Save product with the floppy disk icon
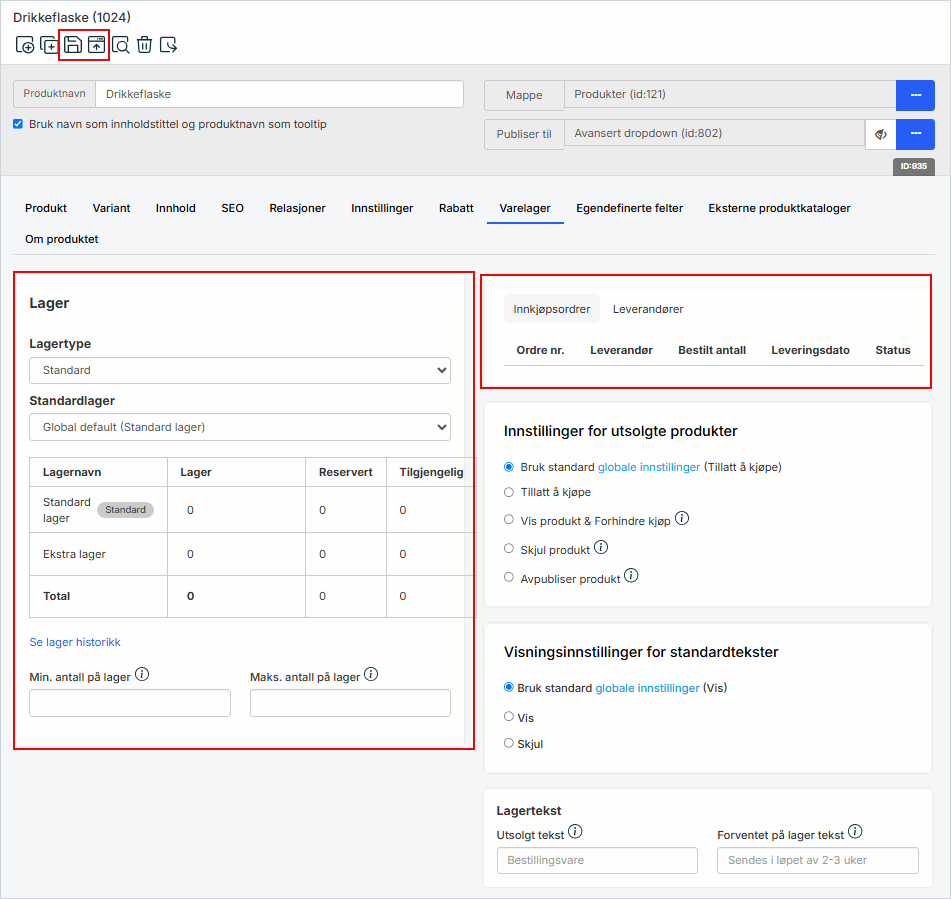Viewport: 951px width, 899px height. [73, 44]
